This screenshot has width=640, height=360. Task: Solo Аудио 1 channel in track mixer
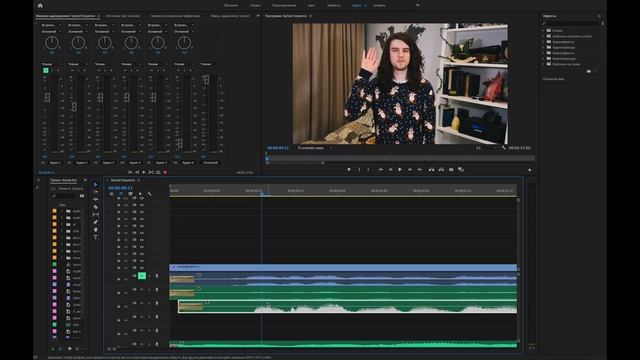tap(52, 71)
